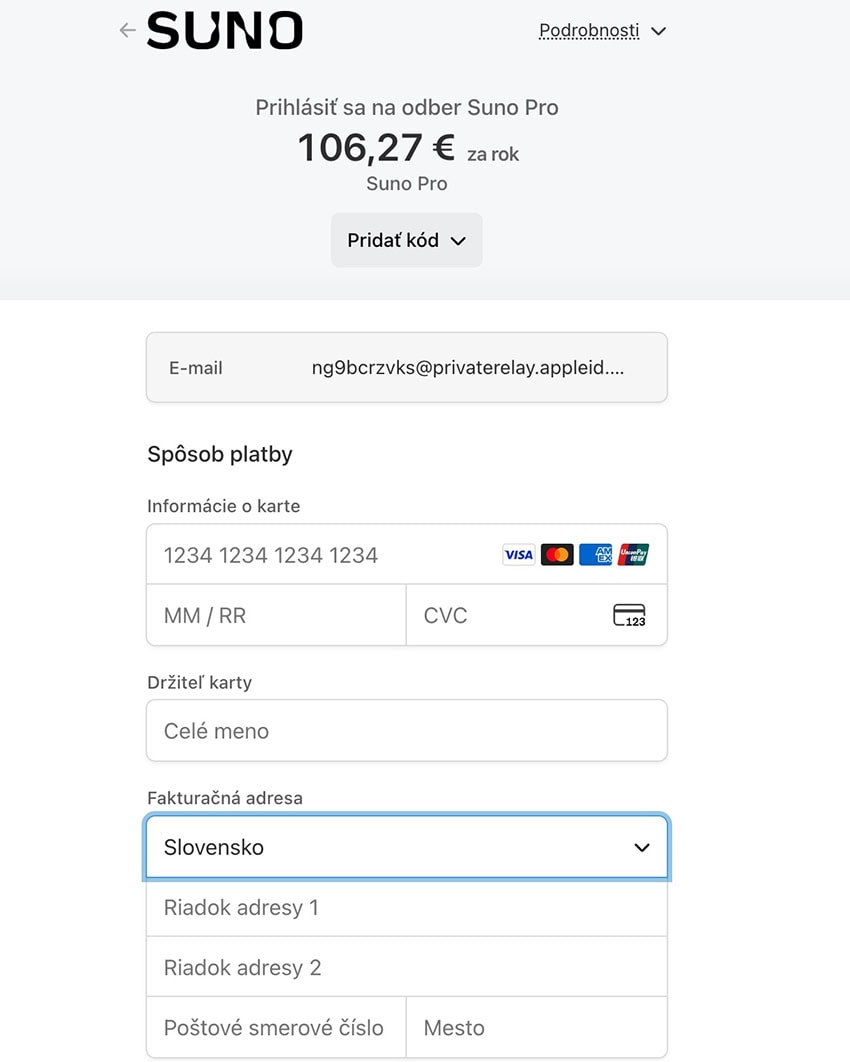
Task: Click the Visa card icon
Action: [518, 555]
